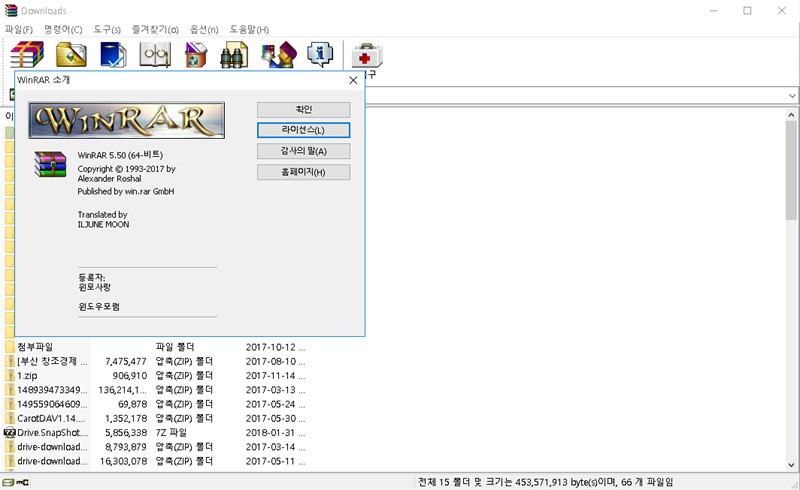Click the drive icon in the status bar
This screenshot has height=490, width=800.
click(x=8, y=482)
